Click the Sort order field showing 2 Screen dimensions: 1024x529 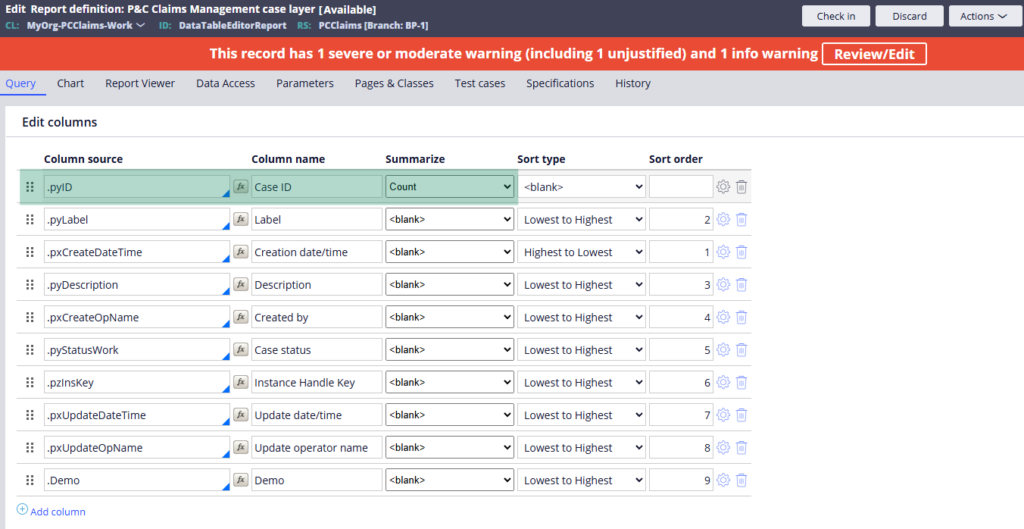681,219
